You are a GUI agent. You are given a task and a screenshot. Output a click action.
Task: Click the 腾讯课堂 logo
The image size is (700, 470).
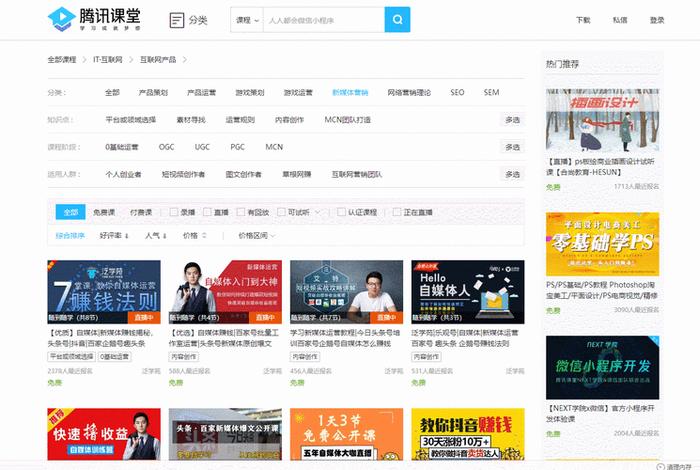pyautogui.click(x=94, y=19)
